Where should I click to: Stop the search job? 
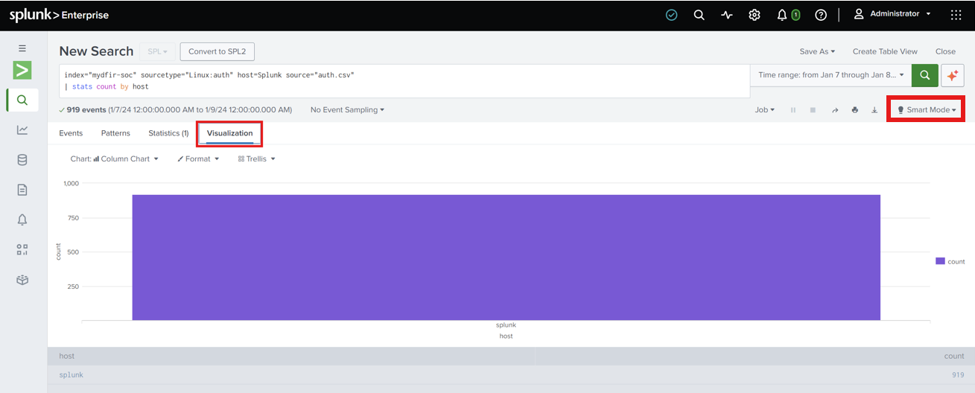[813, 110]
